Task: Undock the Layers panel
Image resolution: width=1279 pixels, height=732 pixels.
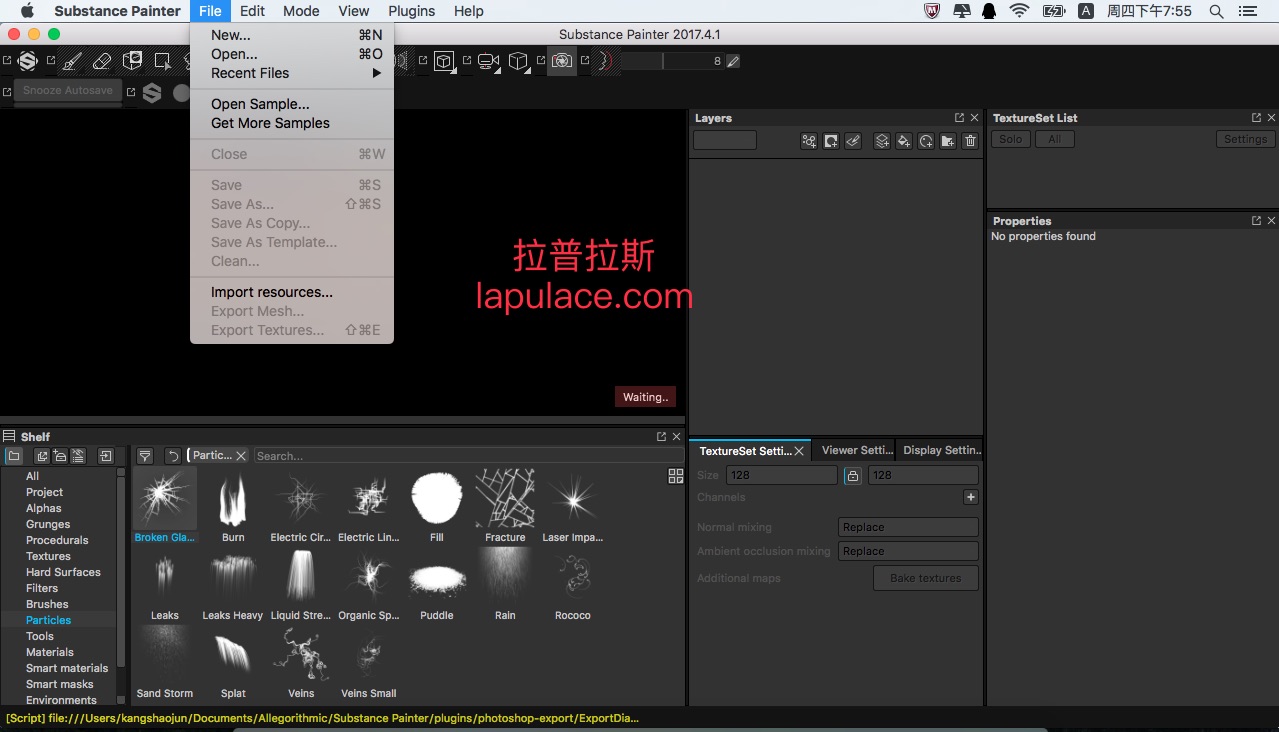Action: [x=960, y=118]
